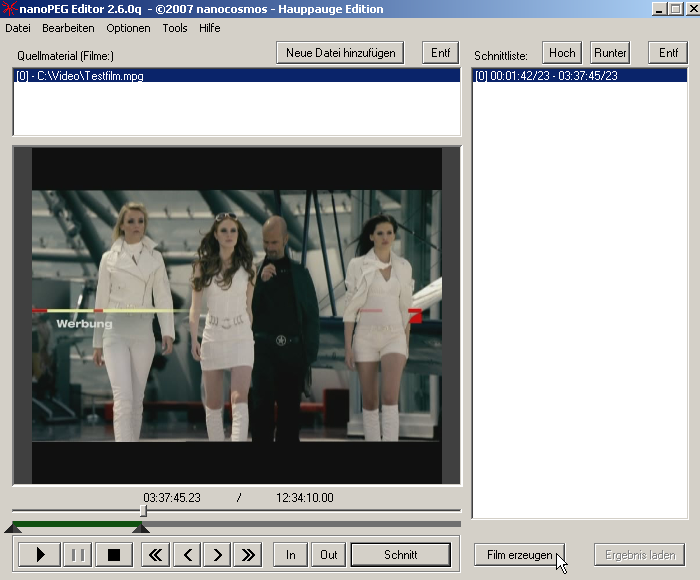Step forward one frame with the right arrow
This screenshot has height=580, width=700.
pos(218,555)
